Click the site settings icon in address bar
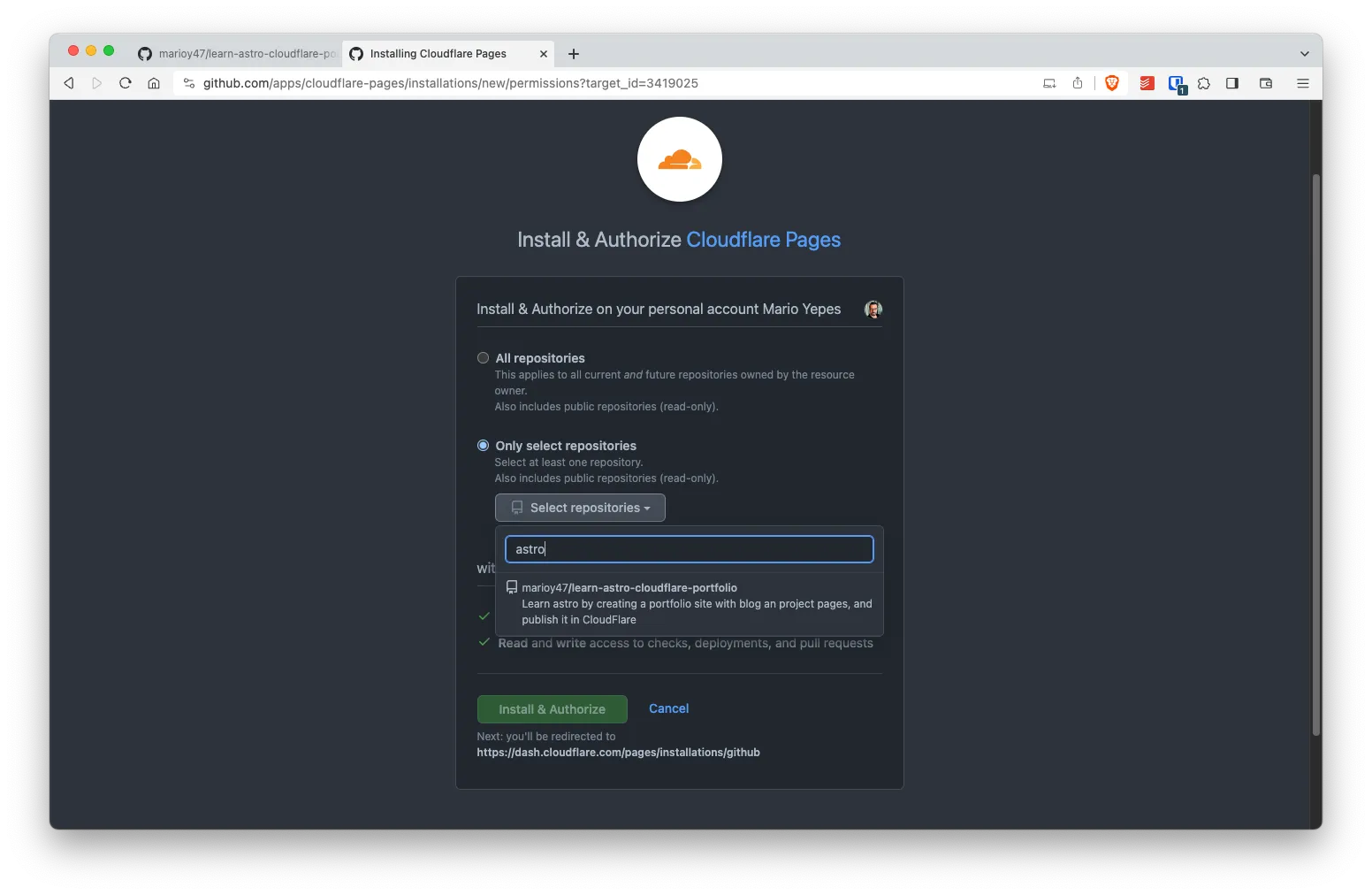The image size is (1372, 895). pos(188,83)
